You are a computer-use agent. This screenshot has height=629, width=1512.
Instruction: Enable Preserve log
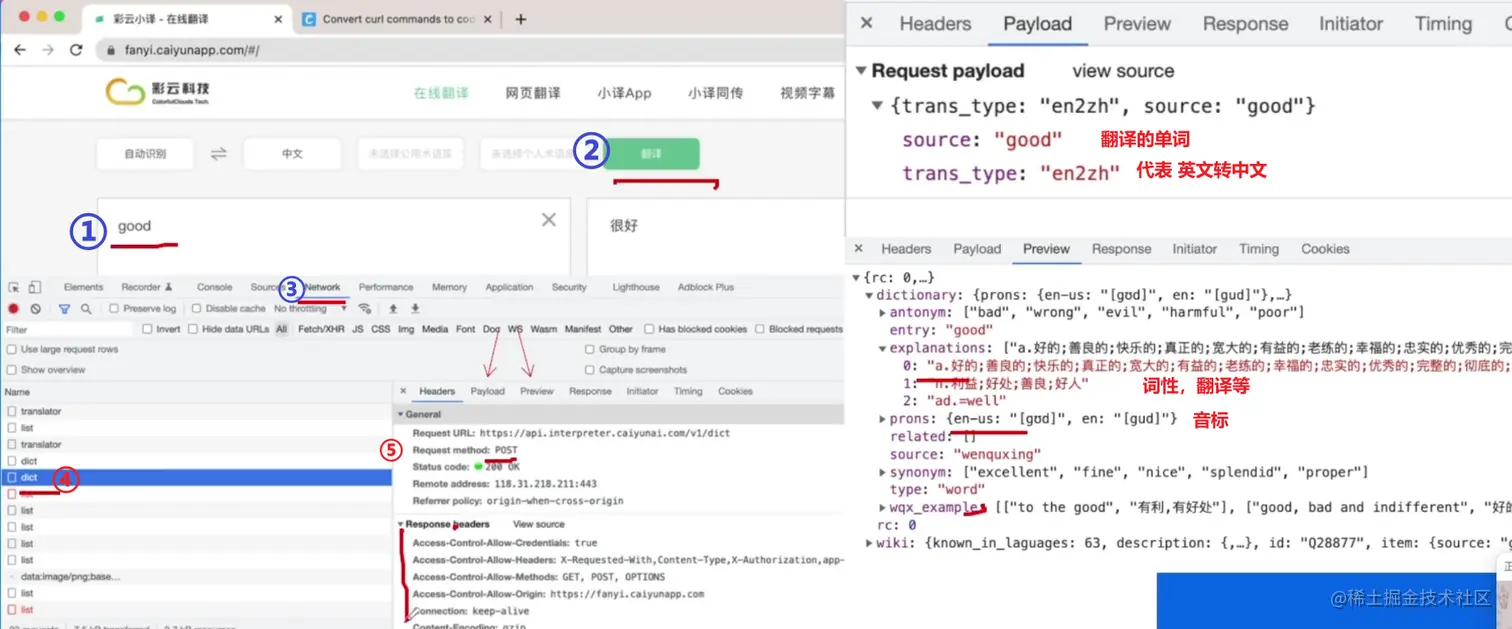[x=114, y=309]
